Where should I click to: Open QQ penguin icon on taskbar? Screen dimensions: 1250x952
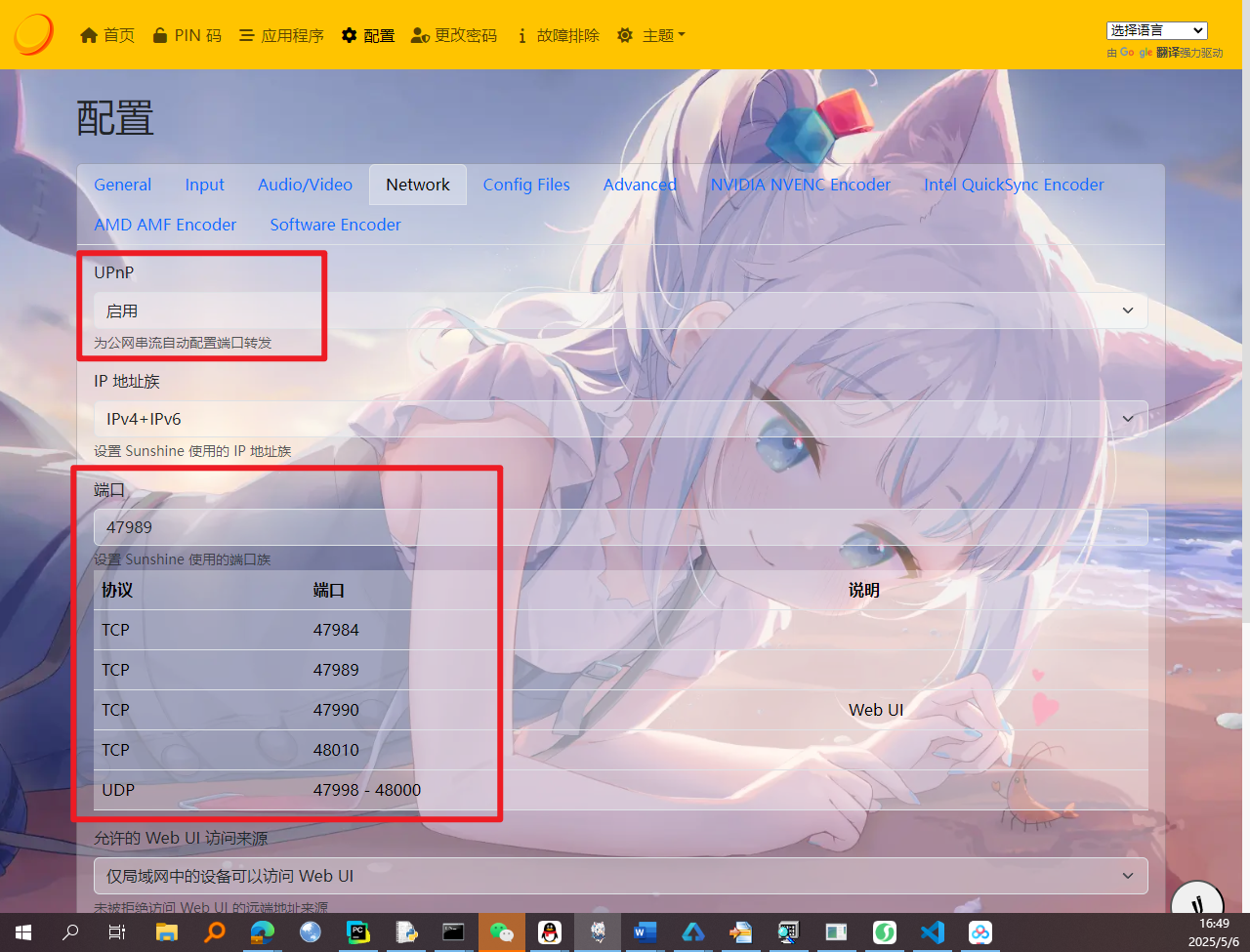(x=550, y=932)
